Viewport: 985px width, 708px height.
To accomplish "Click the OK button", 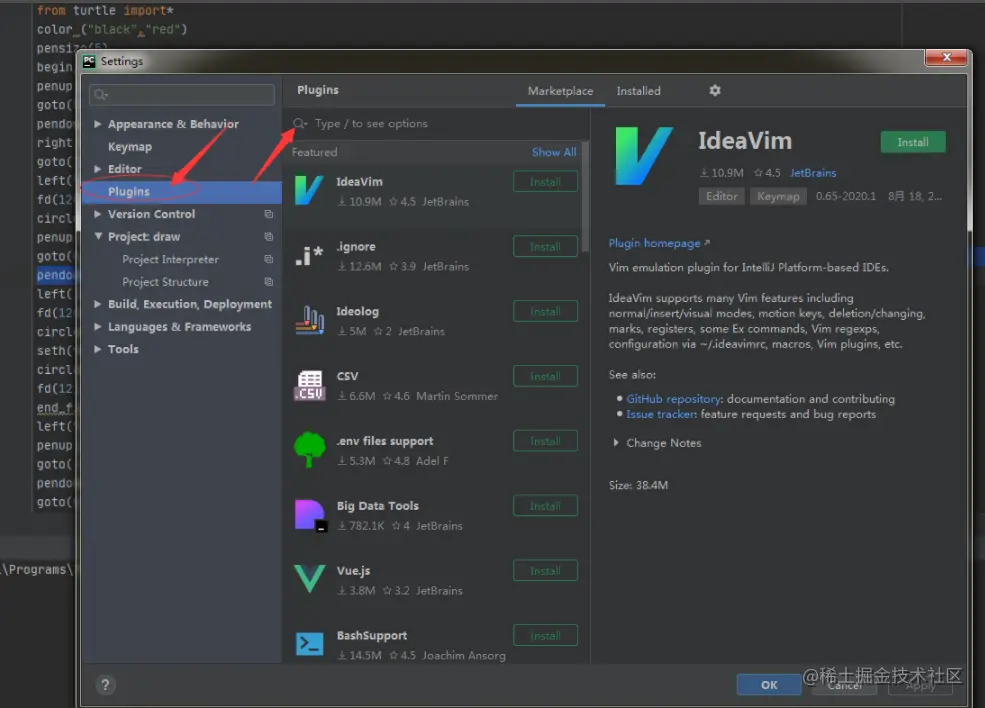I will tap(769, 685).
